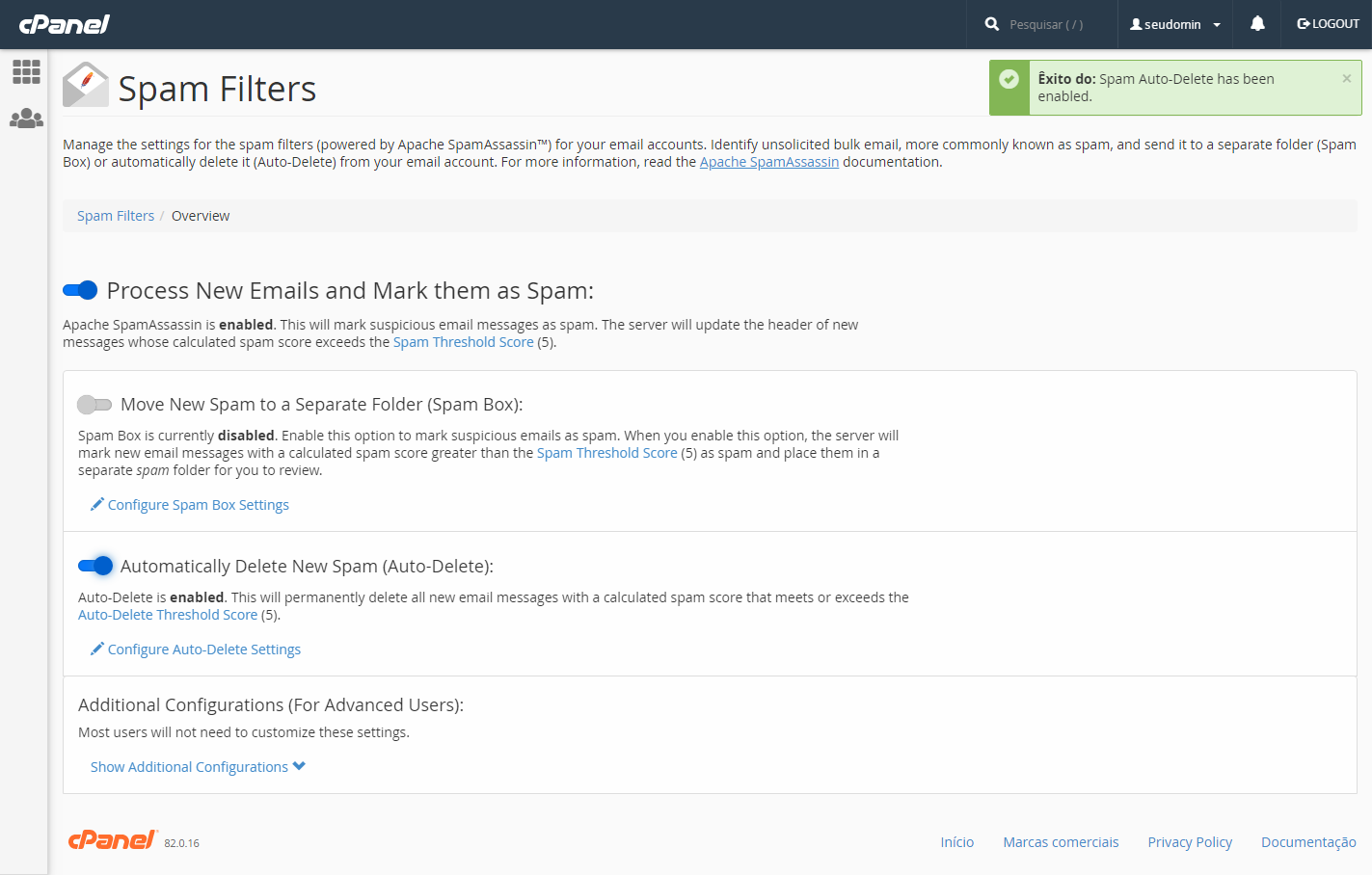Open Marcas comerciais footer link

click(x=1061, y=842)
